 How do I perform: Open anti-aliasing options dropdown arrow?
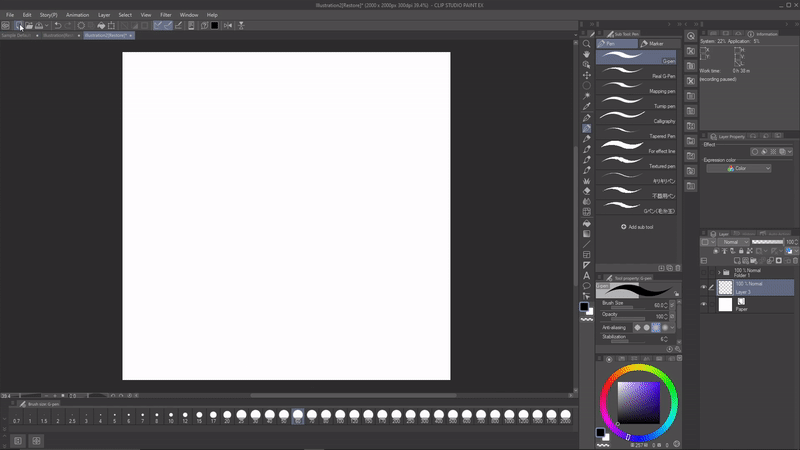[x=672, y=328]
